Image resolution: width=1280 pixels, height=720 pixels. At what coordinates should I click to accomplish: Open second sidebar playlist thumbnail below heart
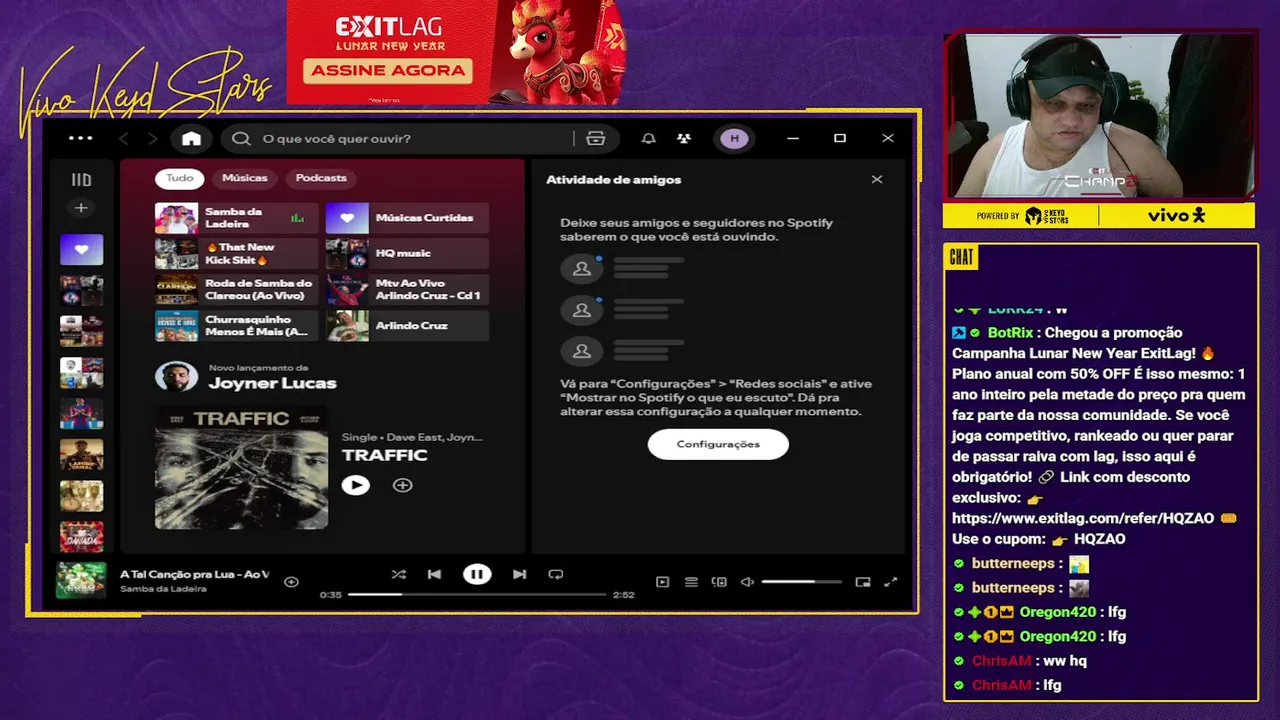pyautogui.click(x=82, y=331)
